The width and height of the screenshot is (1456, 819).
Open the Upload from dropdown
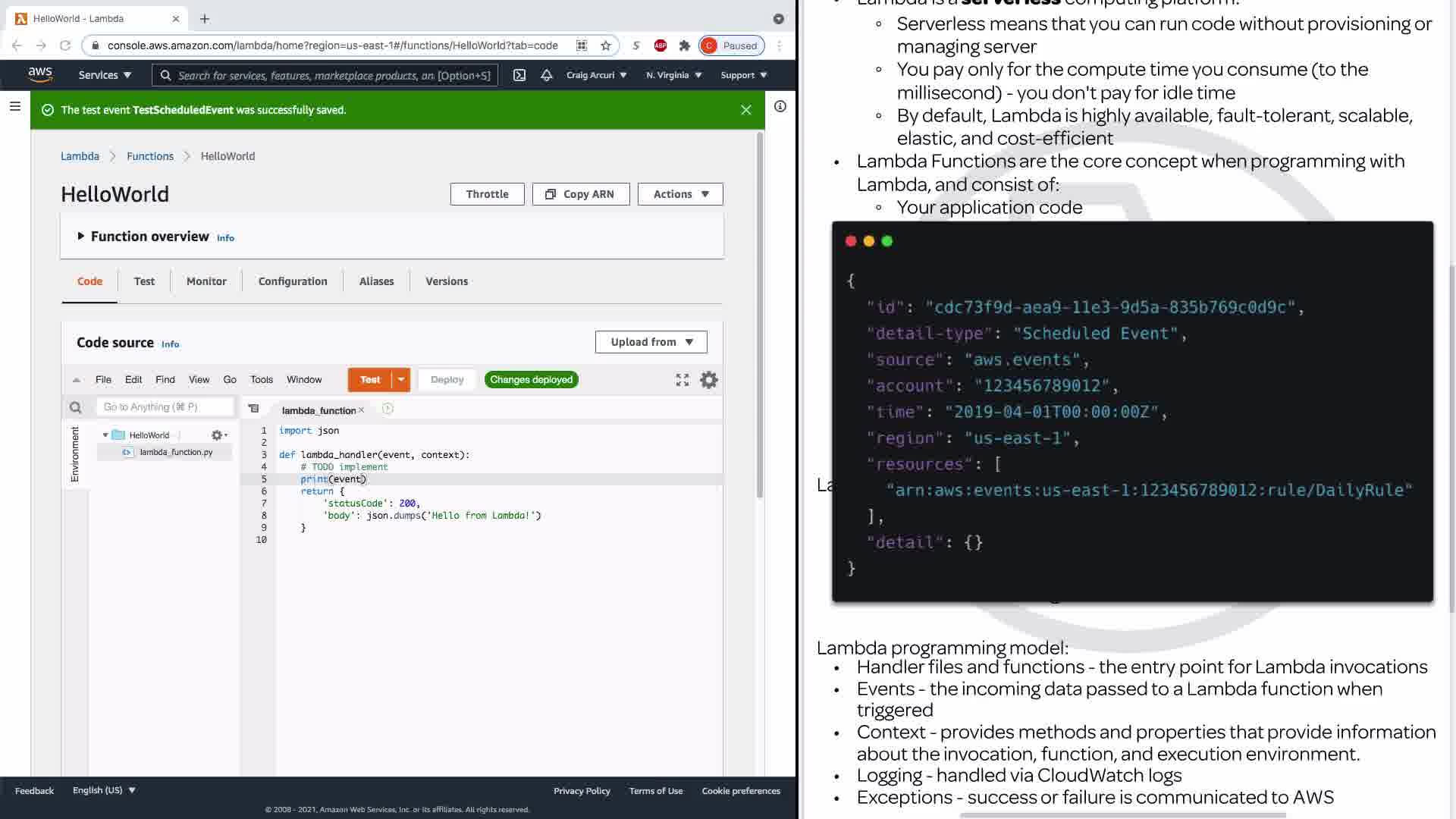coord(651,342)
